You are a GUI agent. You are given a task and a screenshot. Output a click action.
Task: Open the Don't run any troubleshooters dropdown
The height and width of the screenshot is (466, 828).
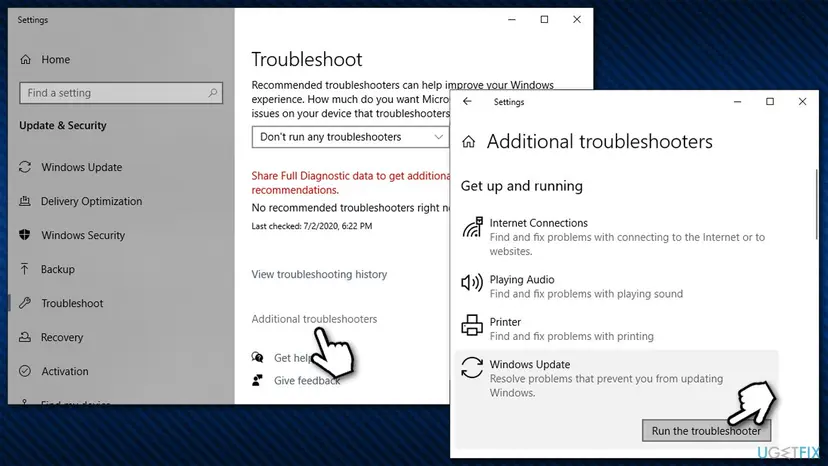pyautogui.click(x=351, y=137)
